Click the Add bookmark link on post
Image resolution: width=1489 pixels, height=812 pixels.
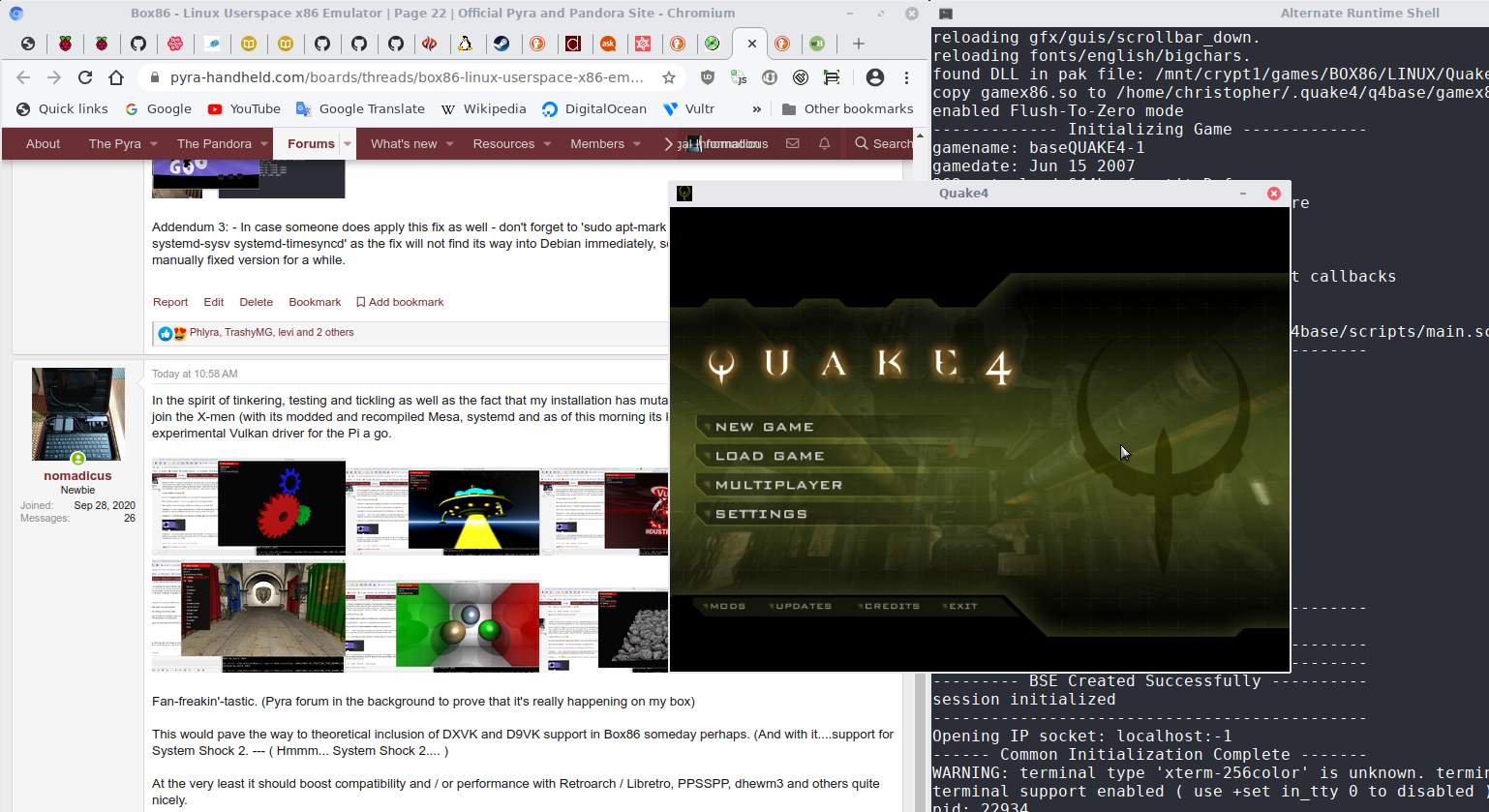click(400, 302)
